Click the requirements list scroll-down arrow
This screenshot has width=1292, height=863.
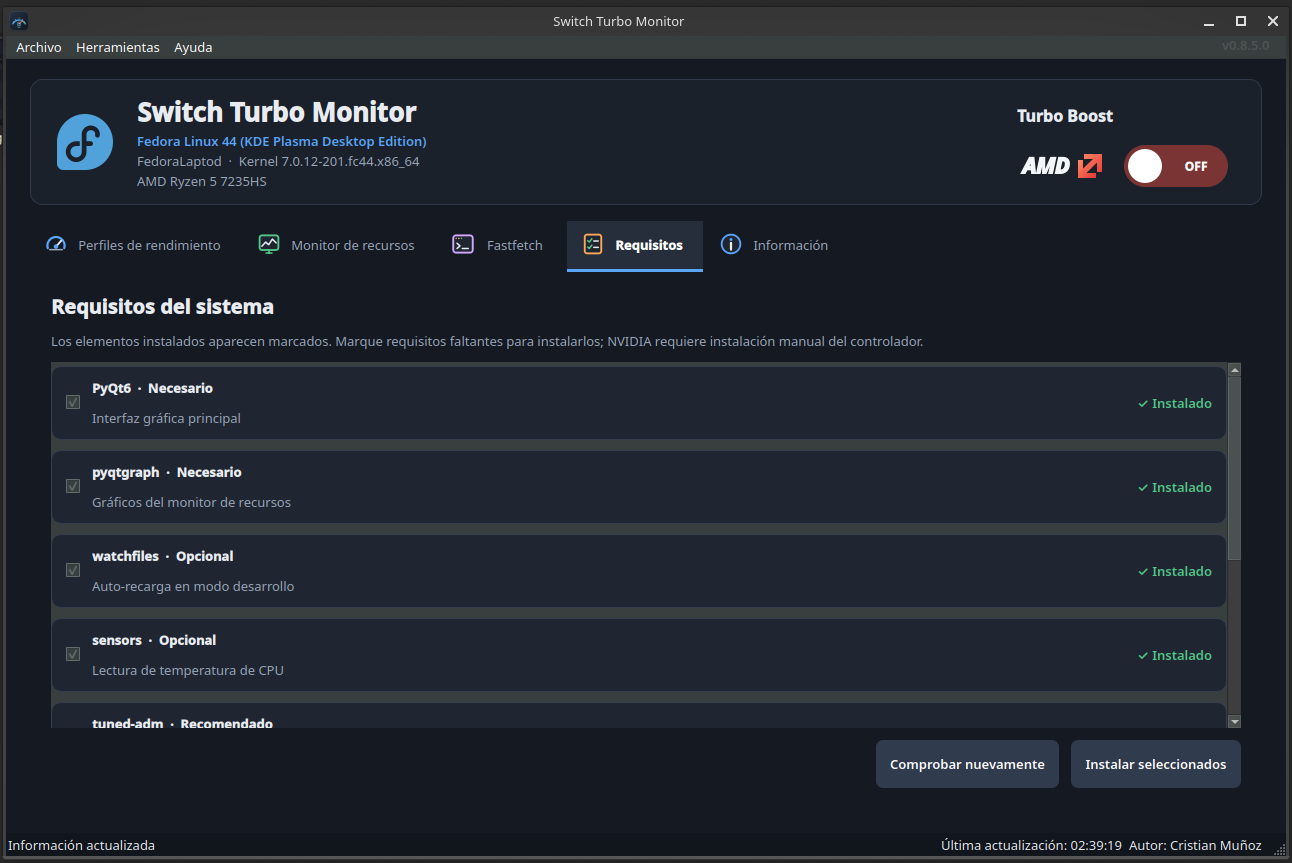tap(1234, 721)
